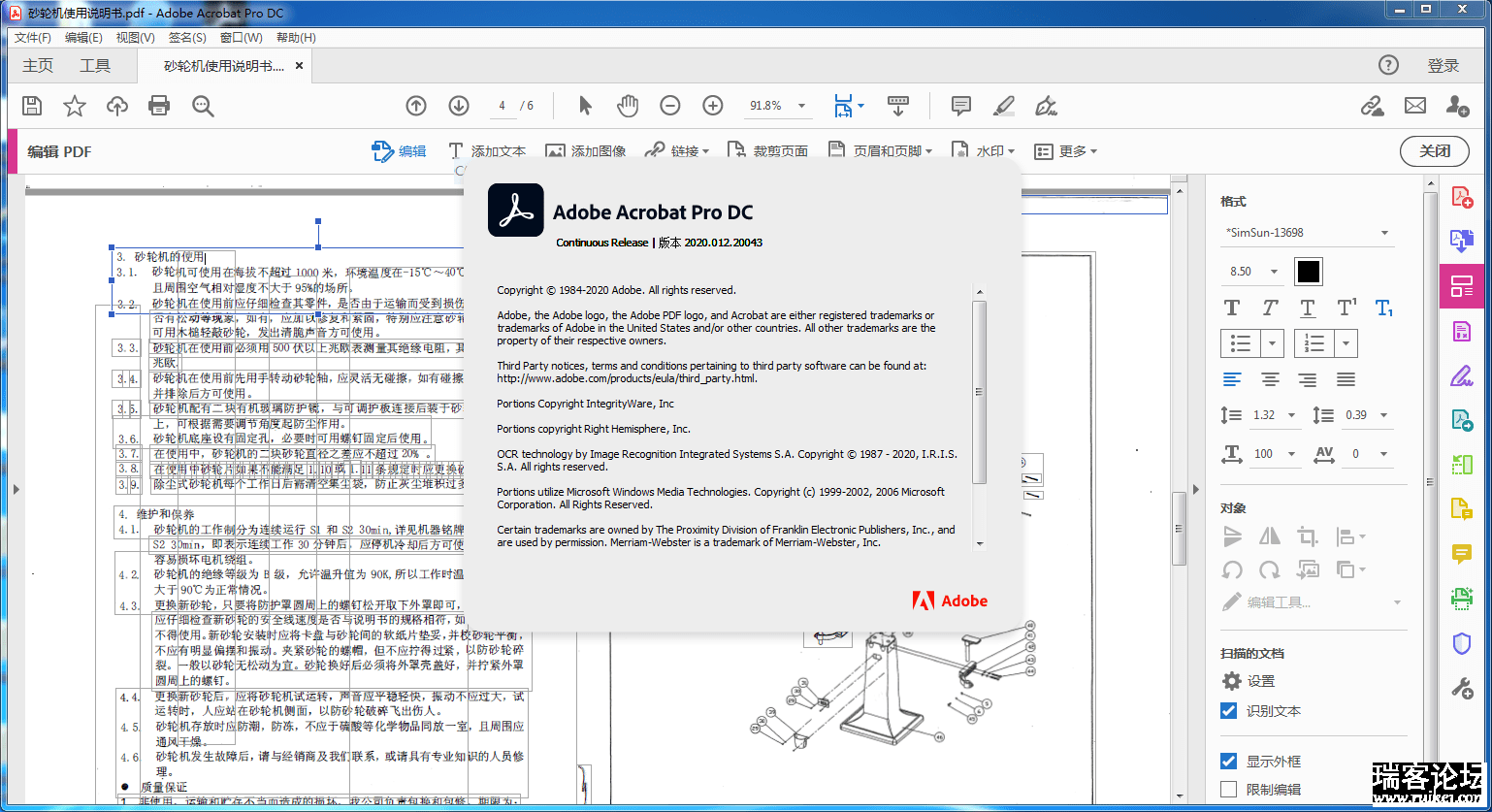Click the Zoom in plus icon
This screenshot has width=1492, height=812.
pyautogui.click(x=713, y=106)
